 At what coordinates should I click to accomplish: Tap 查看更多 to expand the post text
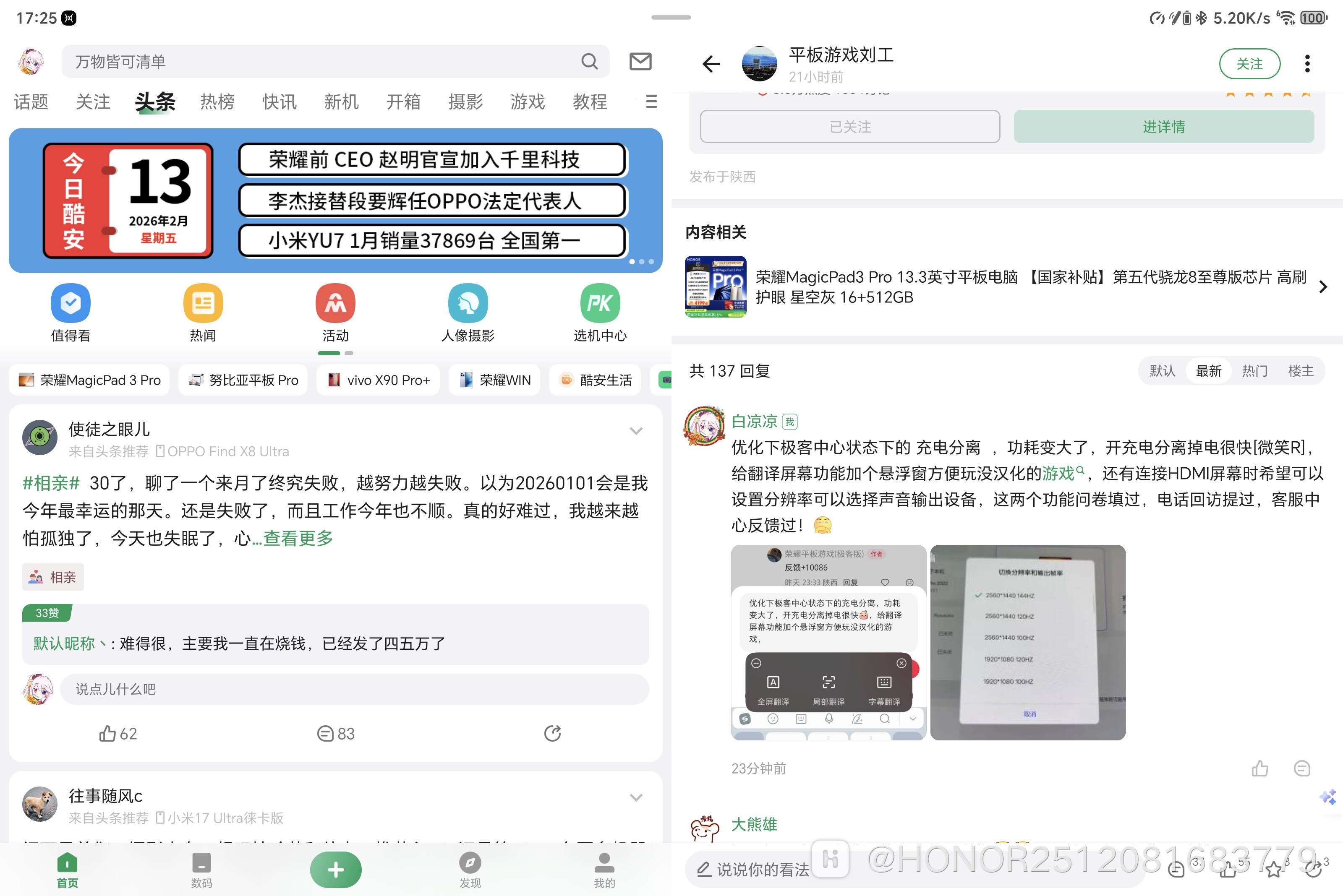pyautogui.click(x=297, y=538)
